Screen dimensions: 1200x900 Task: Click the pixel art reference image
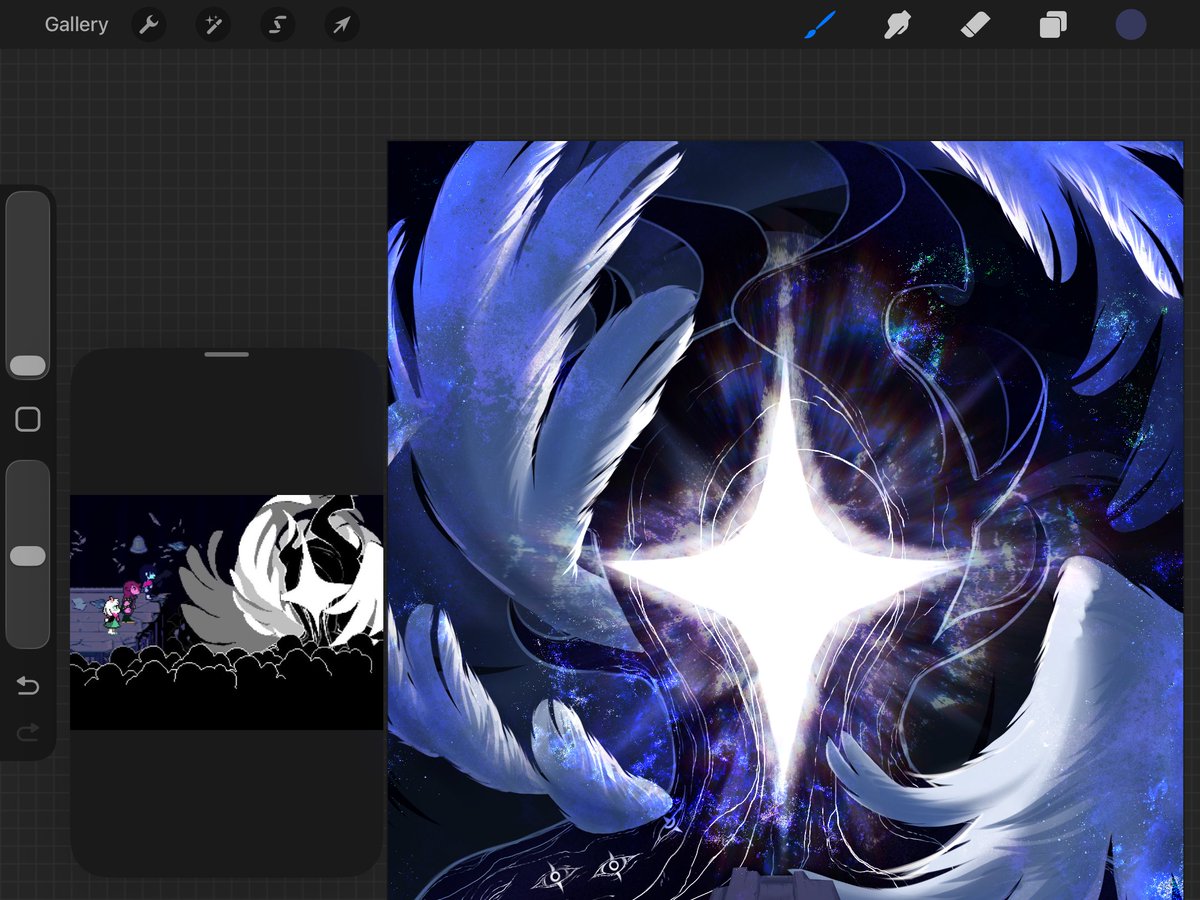click(x=227, y=612)
